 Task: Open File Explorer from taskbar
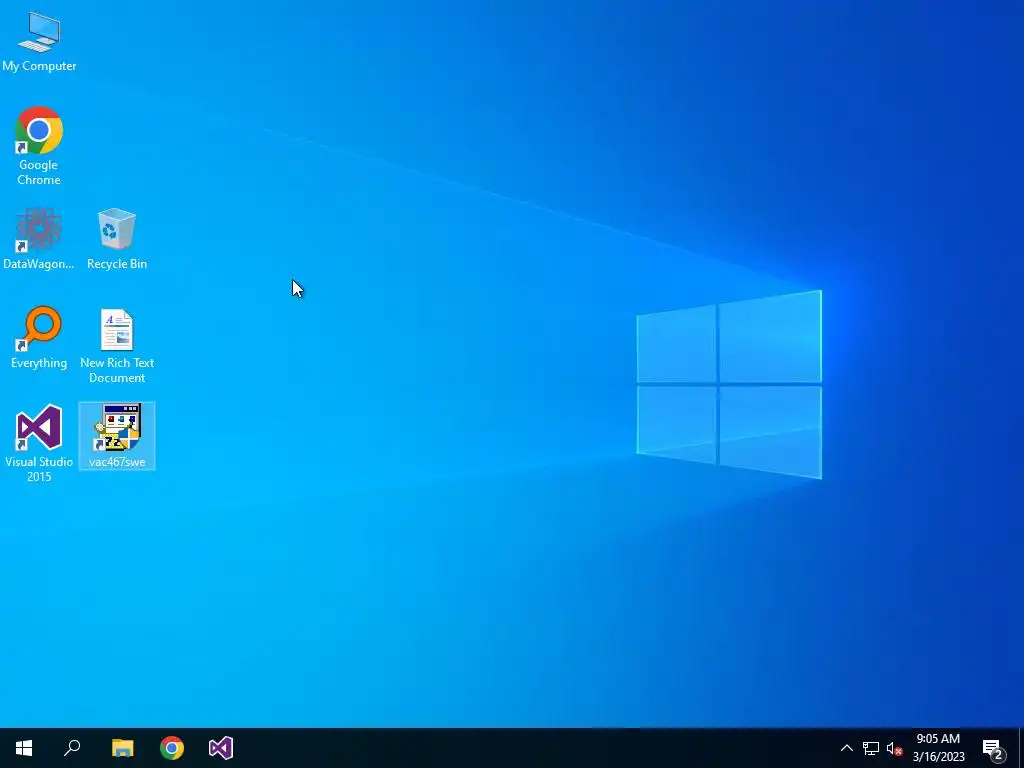tap(122, 748)
